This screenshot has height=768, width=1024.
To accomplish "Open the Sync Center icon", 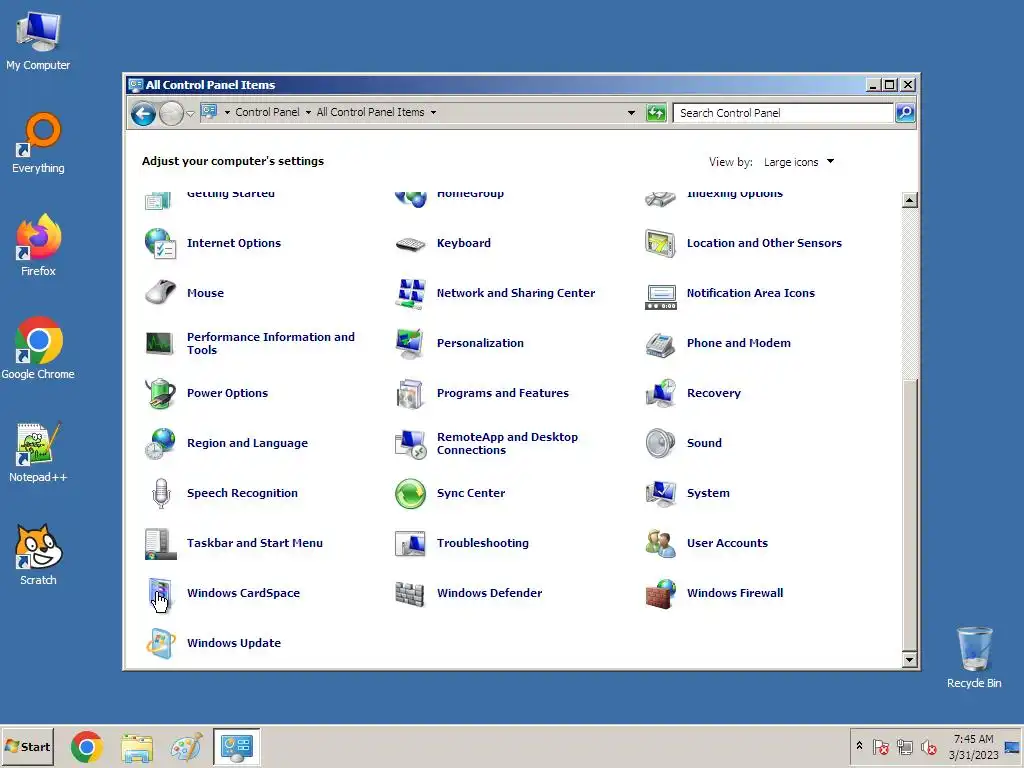I will (x=410, y=494).
